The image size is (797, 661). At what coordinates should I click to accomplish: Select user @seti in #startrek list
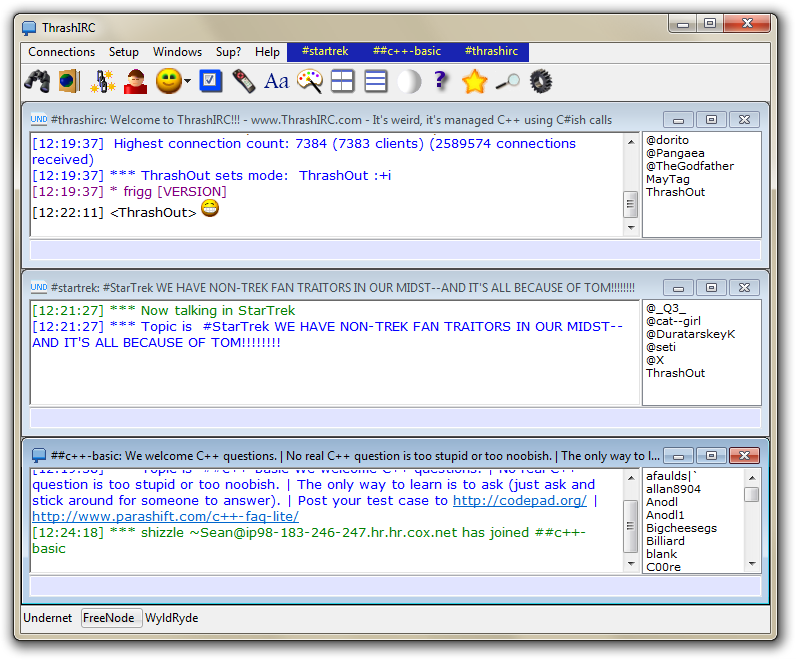[x=661, y=347]
